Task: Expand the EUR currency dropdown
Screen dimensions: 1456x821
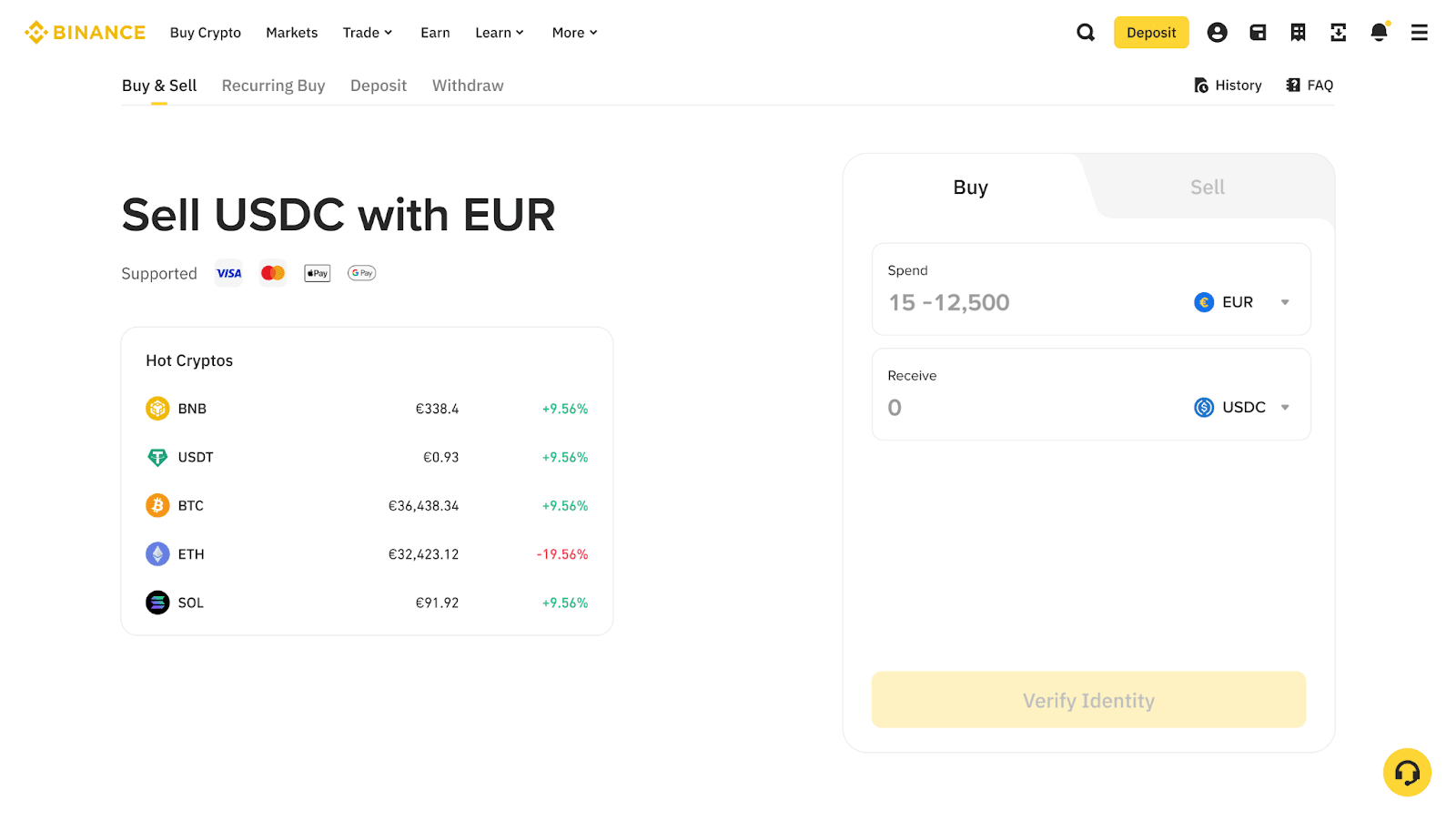Action: (1242, 302)
